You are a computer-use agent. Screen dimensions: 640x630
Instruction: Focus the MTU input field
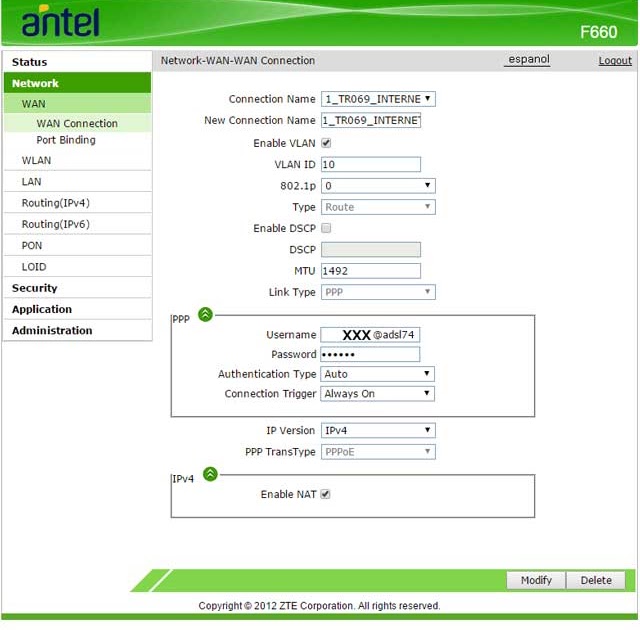(371, 271)
